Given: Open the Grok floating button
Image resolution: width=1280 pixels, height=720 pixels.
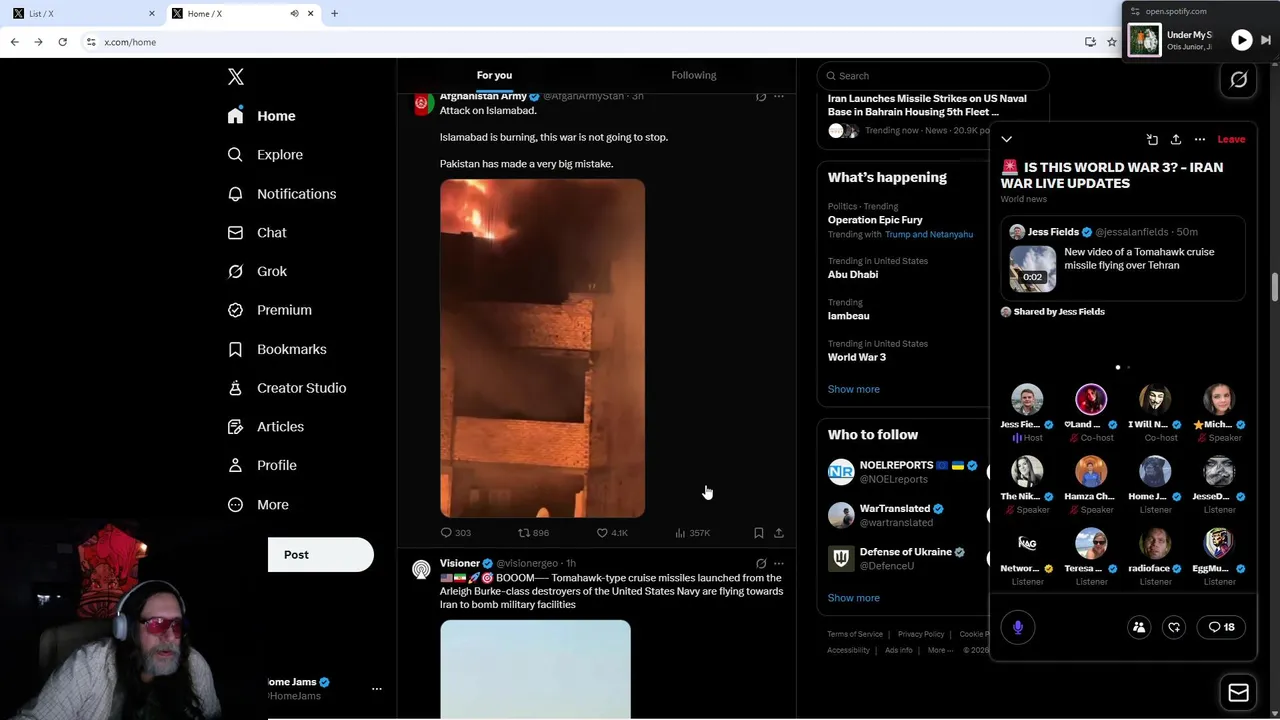Looking at the screenshot, I should click(1239, 79).
